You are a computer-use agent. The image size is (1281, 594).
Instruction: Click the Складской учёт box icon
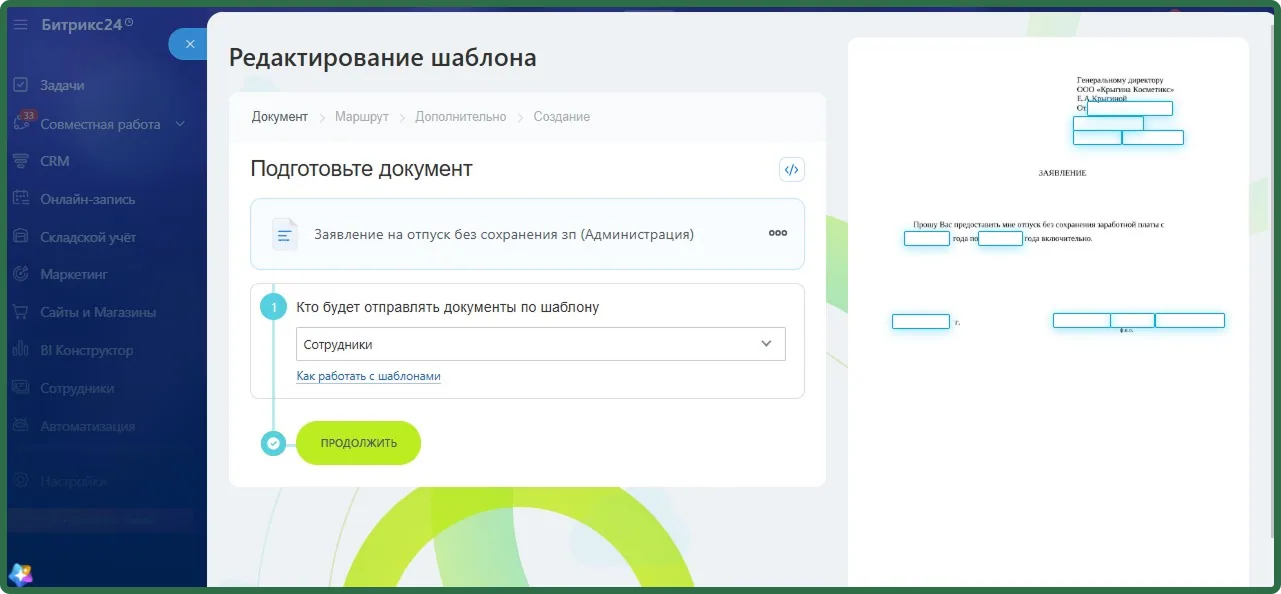[20, 237]
